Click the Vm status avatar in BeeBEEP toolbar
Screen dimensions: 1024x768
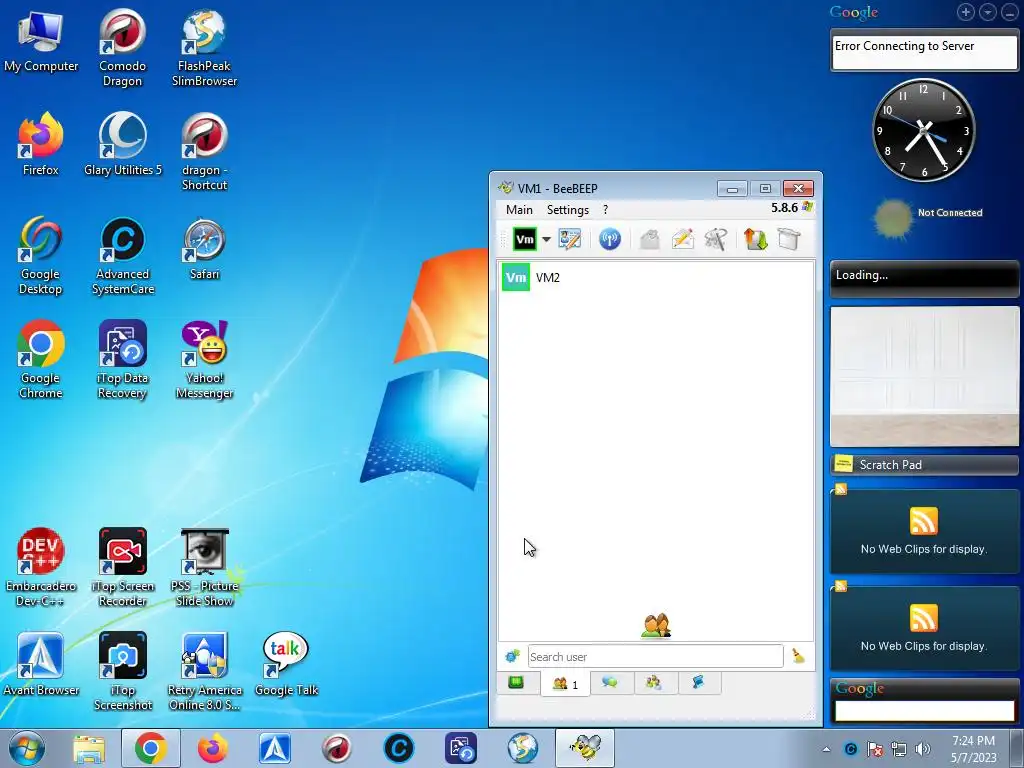(524, 239)
